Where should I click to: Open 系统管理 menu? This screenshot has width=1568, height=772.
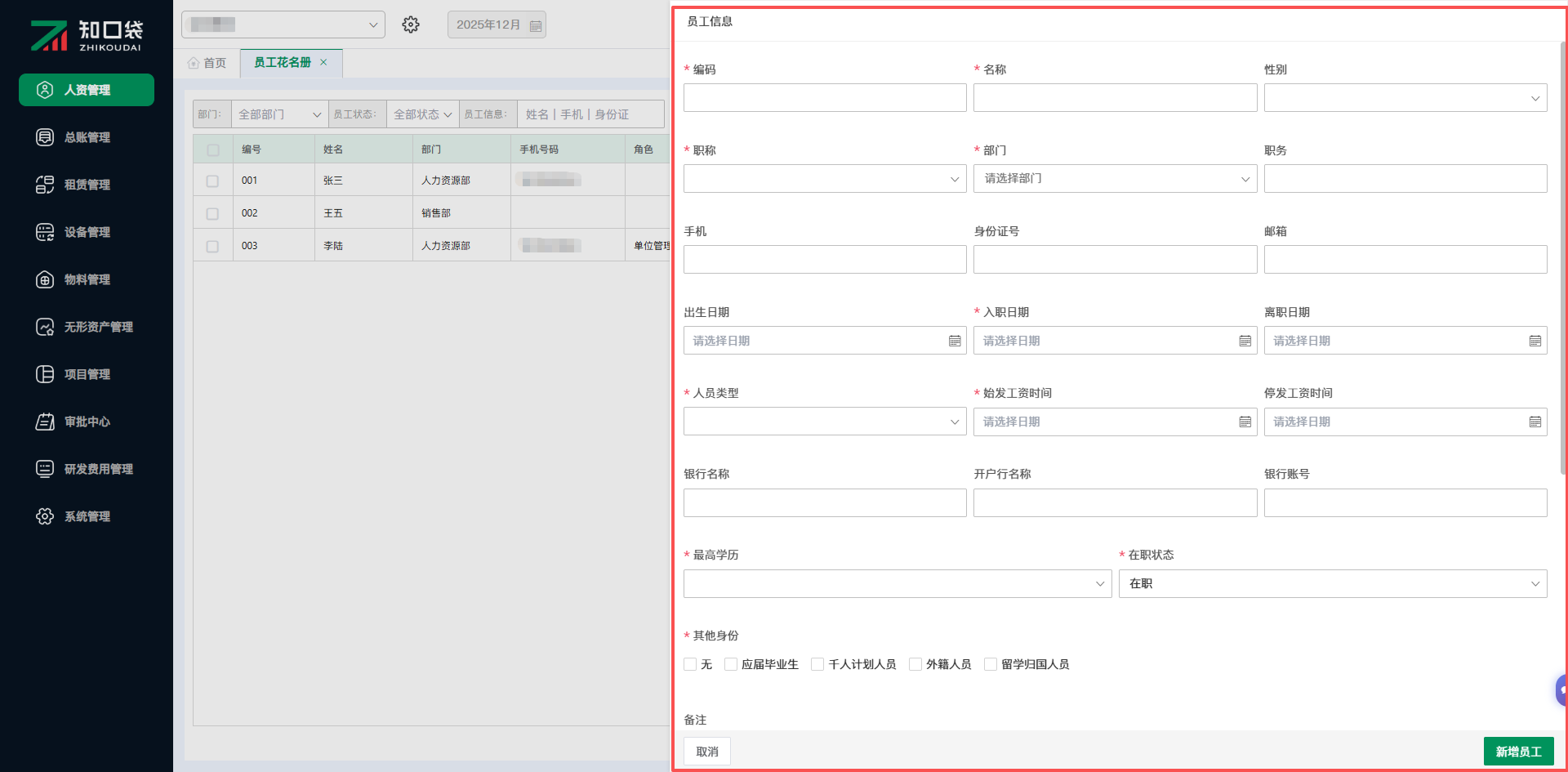[x=87, y=516]
